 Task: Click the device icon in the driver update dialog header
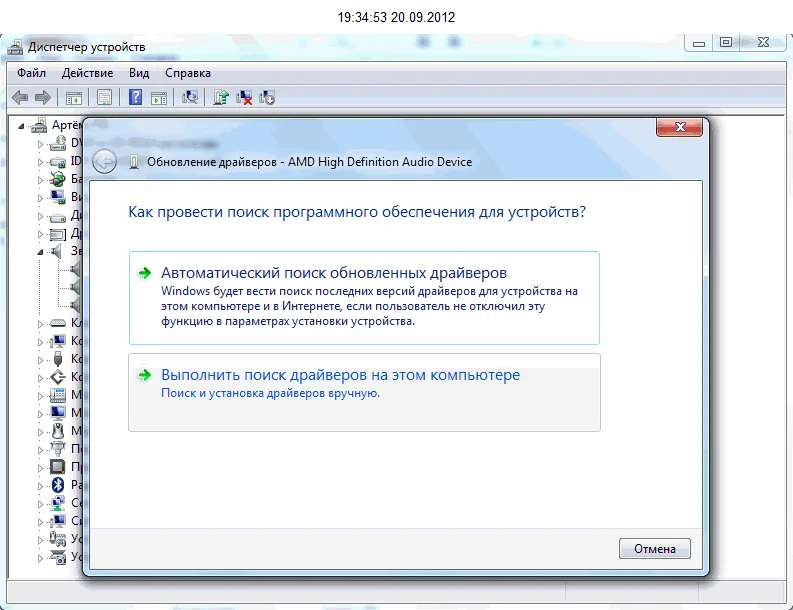[134, 162]
